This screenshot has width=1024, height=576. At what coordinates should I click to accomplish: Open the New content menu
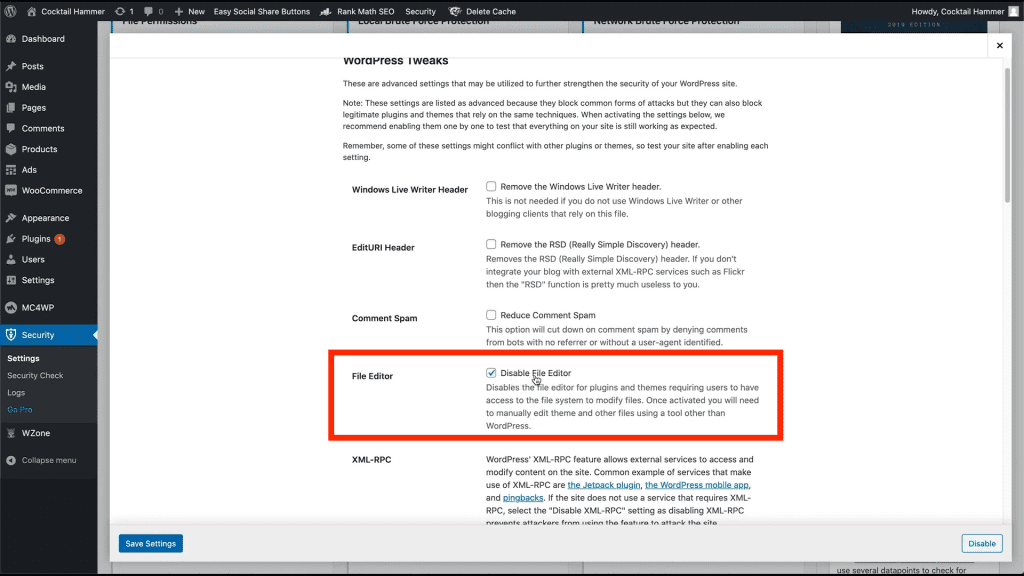pos(189,11)
